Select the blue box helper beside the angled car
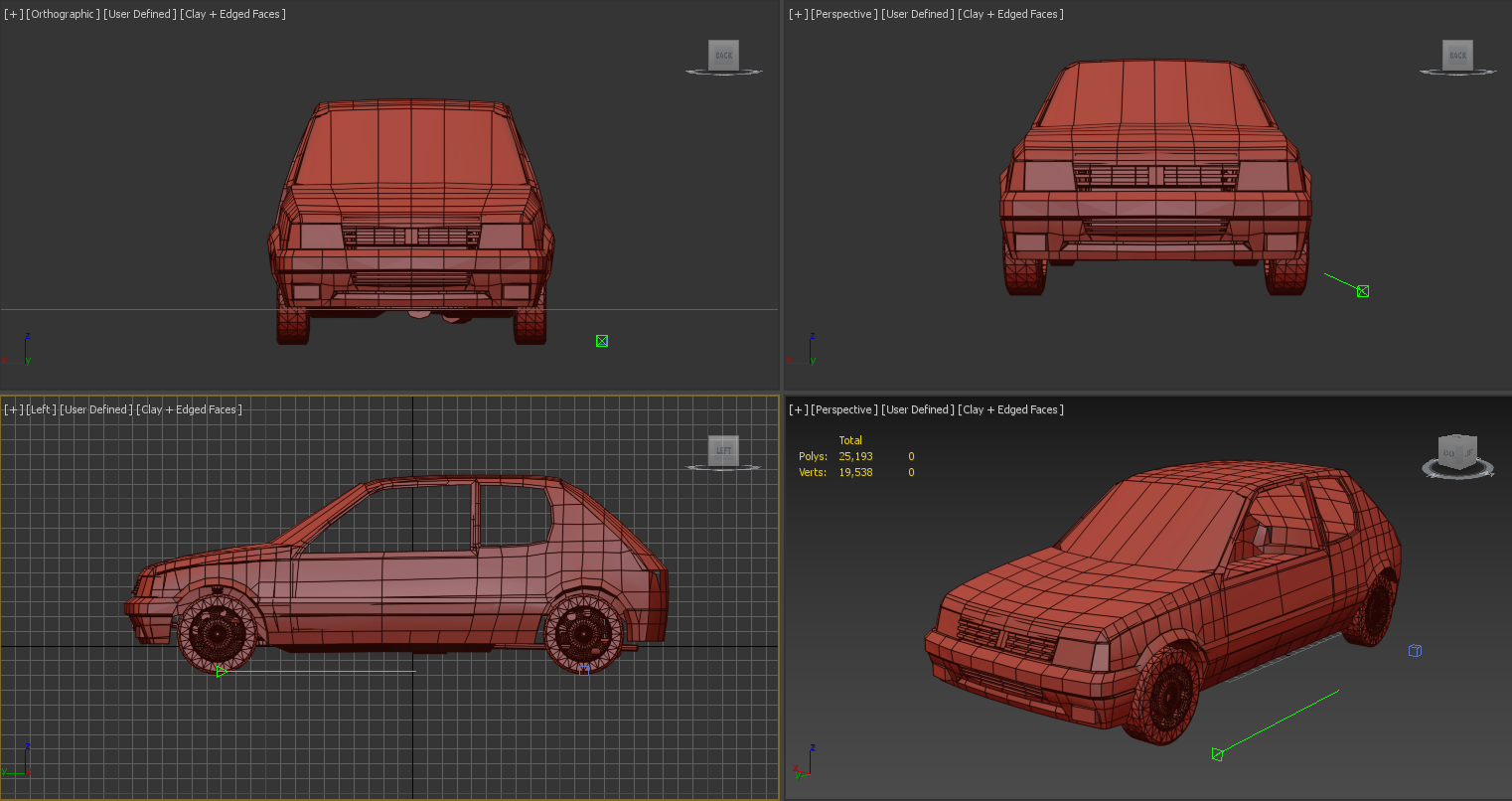 (x=1415, y=651)
